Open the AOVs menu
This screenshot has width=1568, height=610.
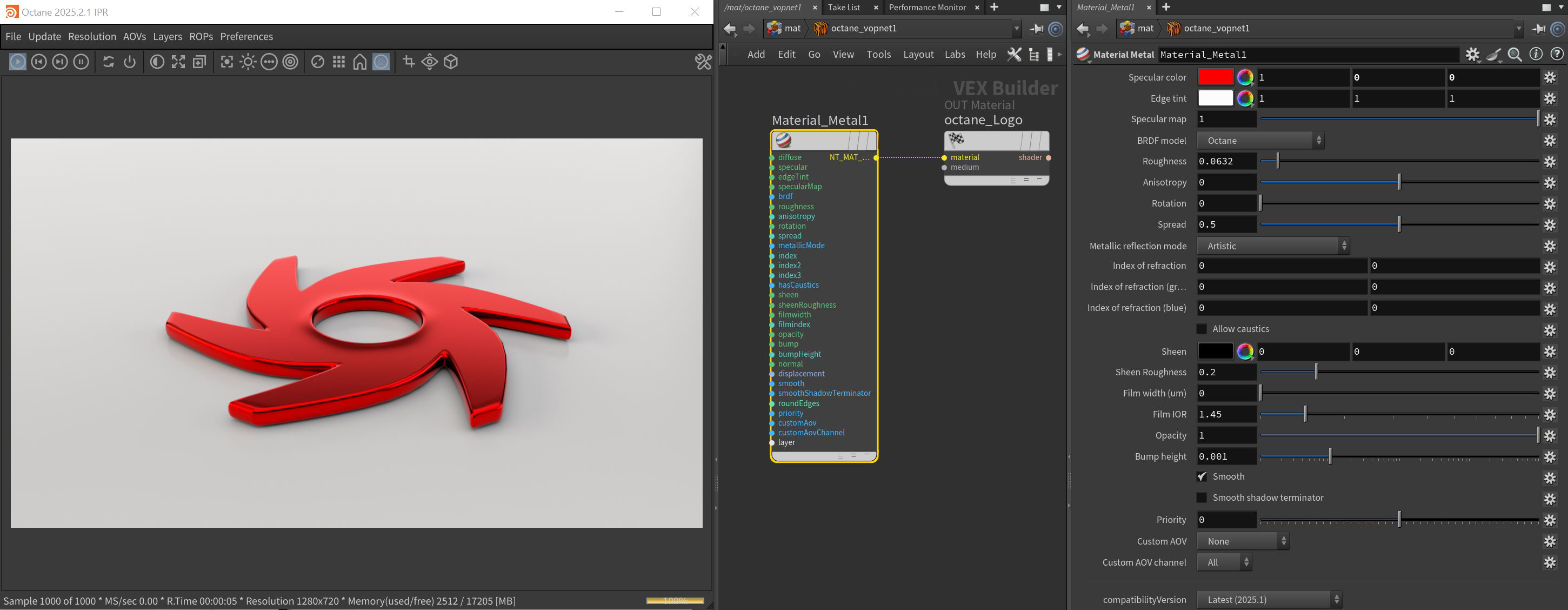coord(134,37)
